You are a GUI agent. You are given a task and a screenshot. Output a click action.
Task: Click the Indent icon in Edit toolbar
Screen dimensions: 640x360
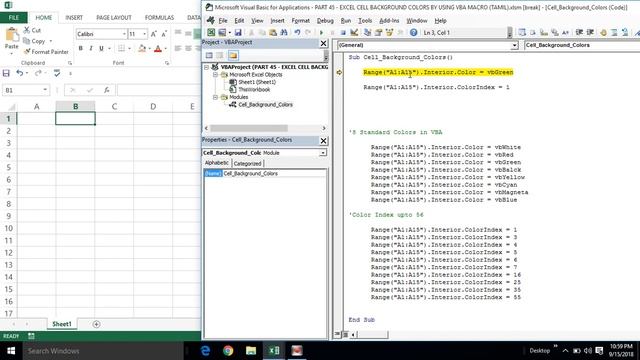[579, 32]
